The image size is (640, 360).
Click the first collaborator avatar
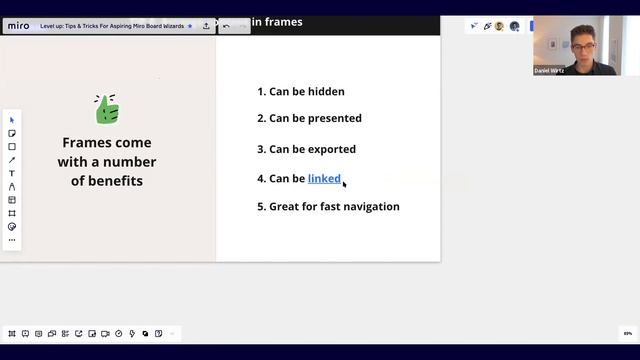coord(499,26)
